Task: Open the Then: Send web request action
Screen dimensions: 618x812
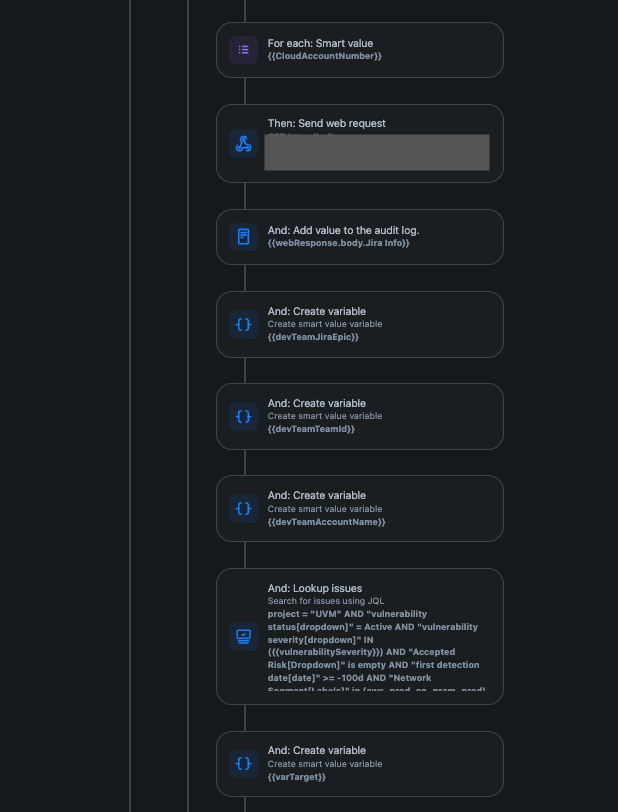Action: tap(340, 123)
